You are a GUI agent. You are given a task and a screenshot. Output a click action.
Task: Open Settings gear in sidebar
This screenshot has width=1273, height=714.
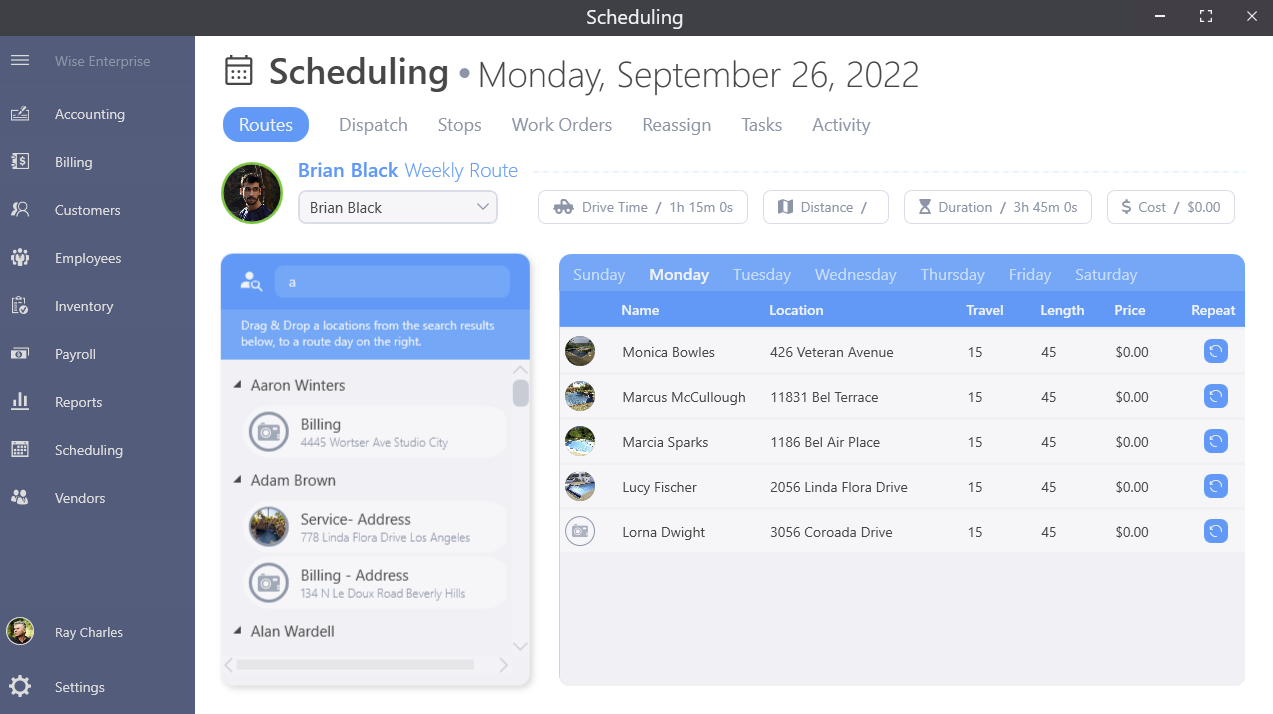[20, 687]
